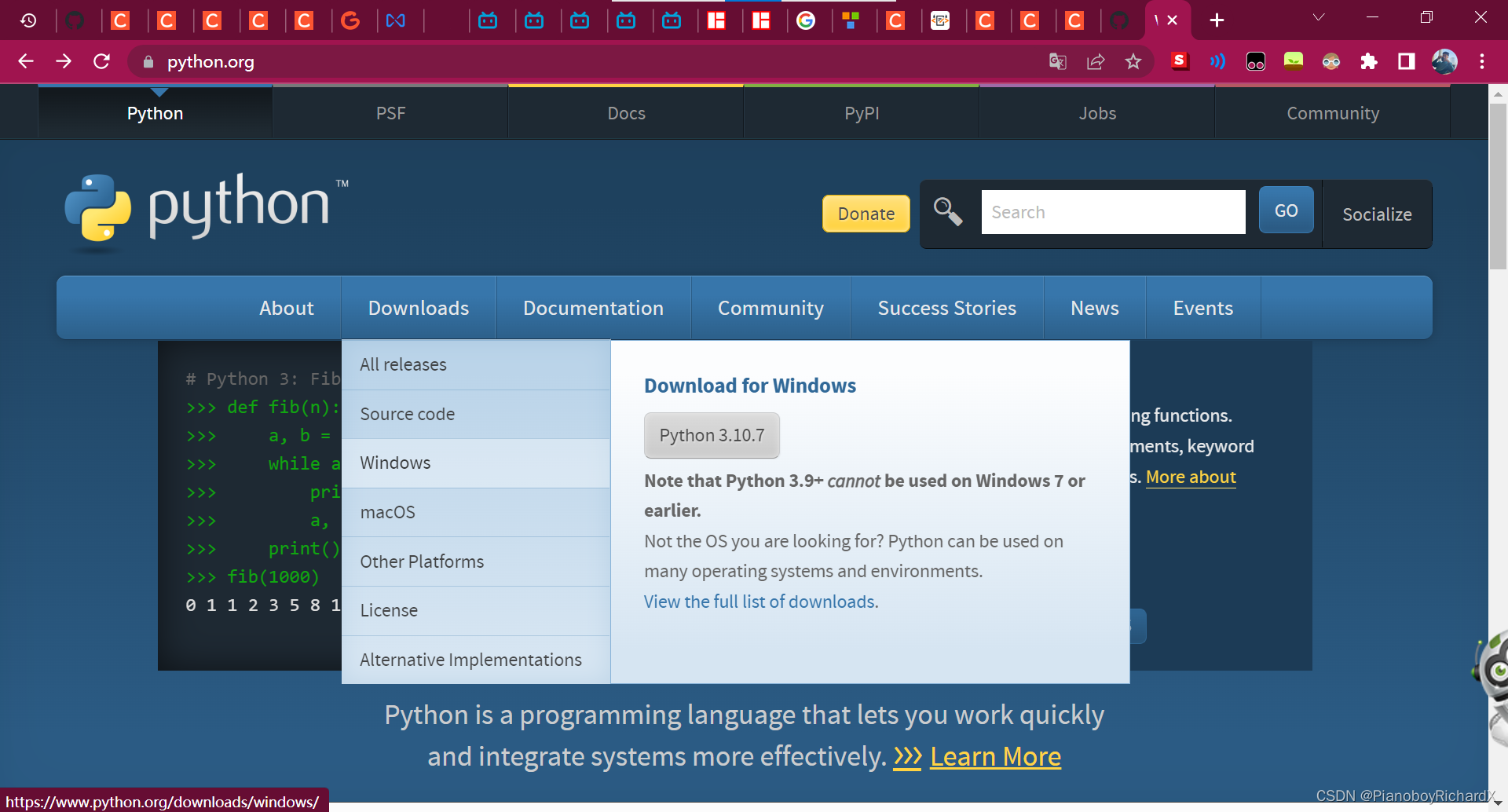Click the Learn More link
The height and width of the screenshot is (812, 1508).
coord(995,756)
